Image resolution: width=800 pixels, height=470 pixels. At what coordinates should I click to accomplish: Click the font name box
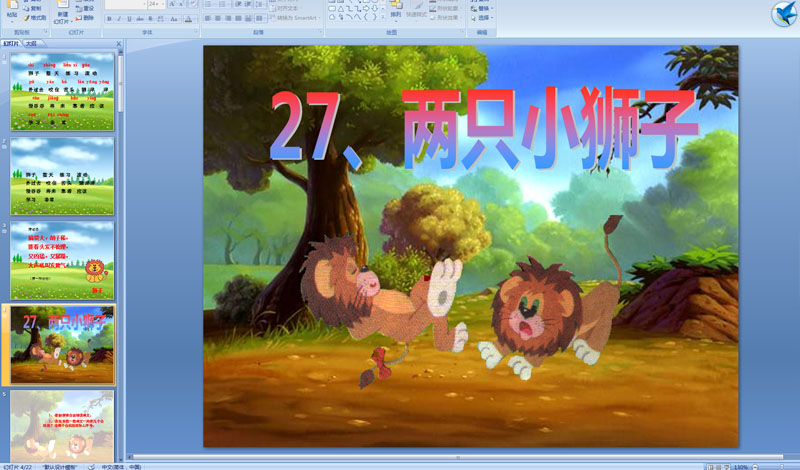125,4
